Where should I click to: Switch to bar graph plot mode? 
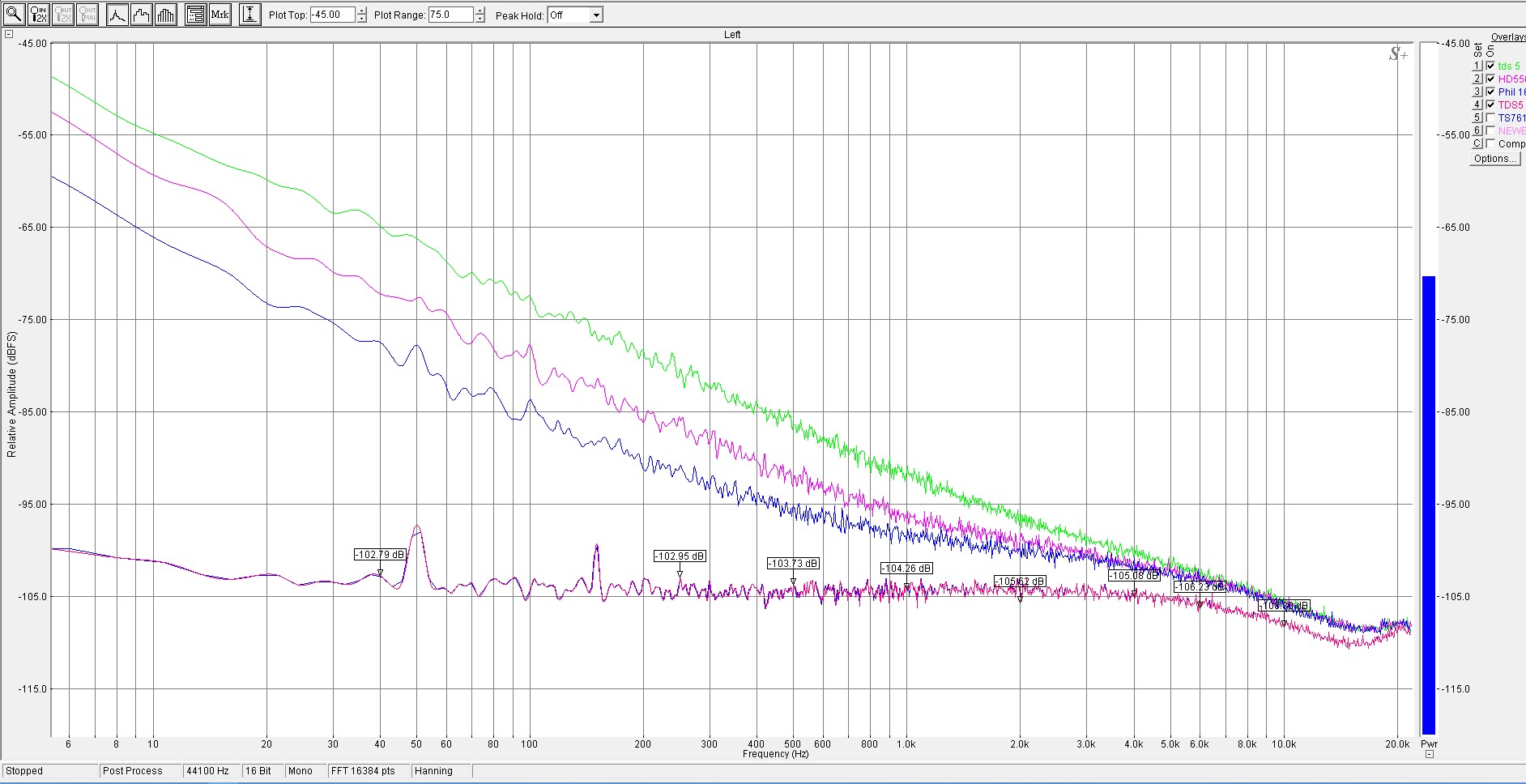(165, 14)
